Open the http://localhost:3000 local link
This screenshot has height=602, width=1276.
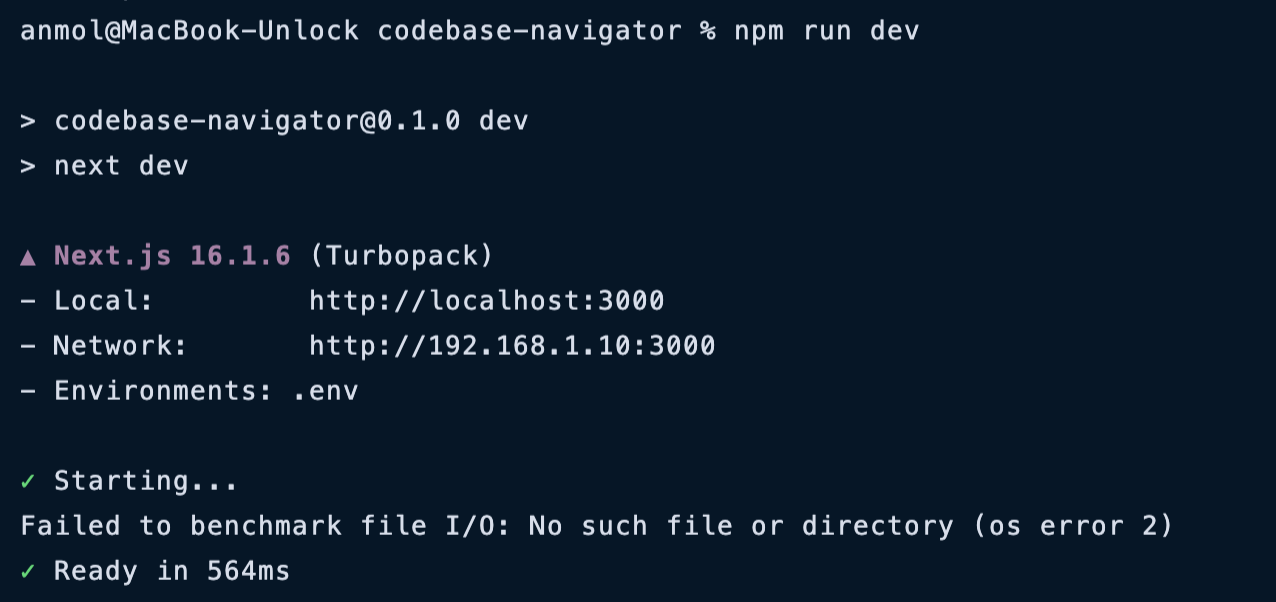[x=486, y=301]
